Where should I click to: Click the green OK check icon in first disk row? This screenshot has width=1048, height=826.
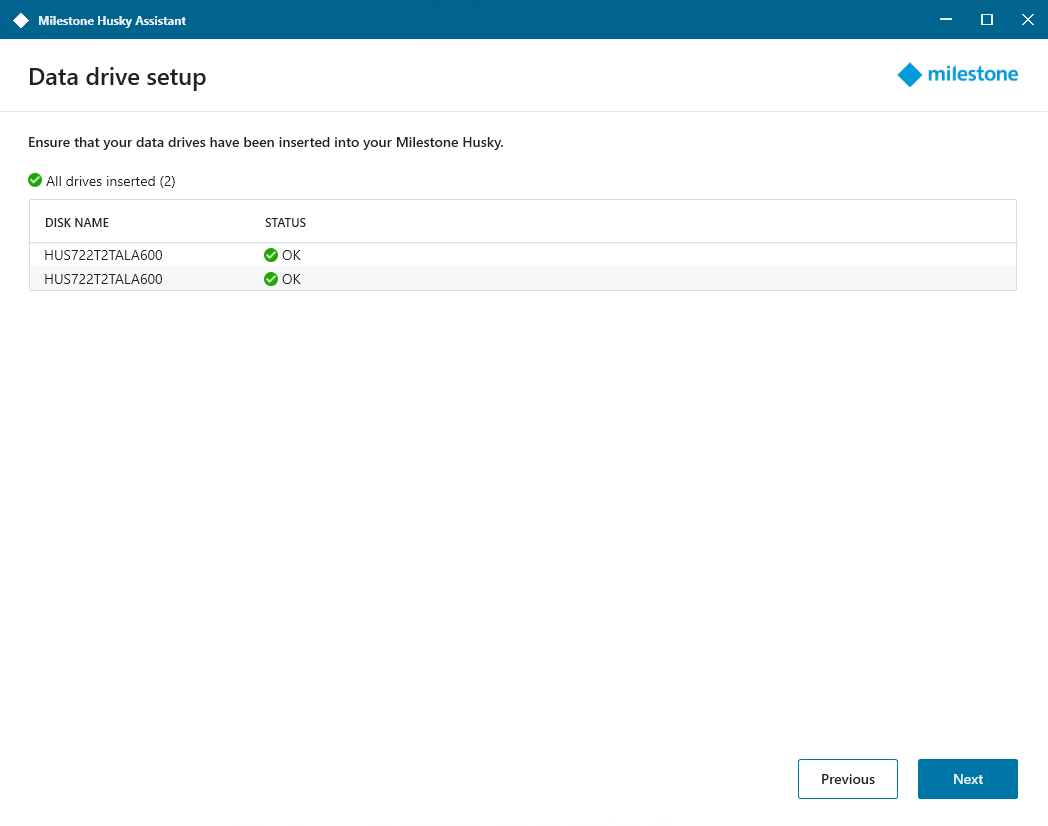(271, 255)
